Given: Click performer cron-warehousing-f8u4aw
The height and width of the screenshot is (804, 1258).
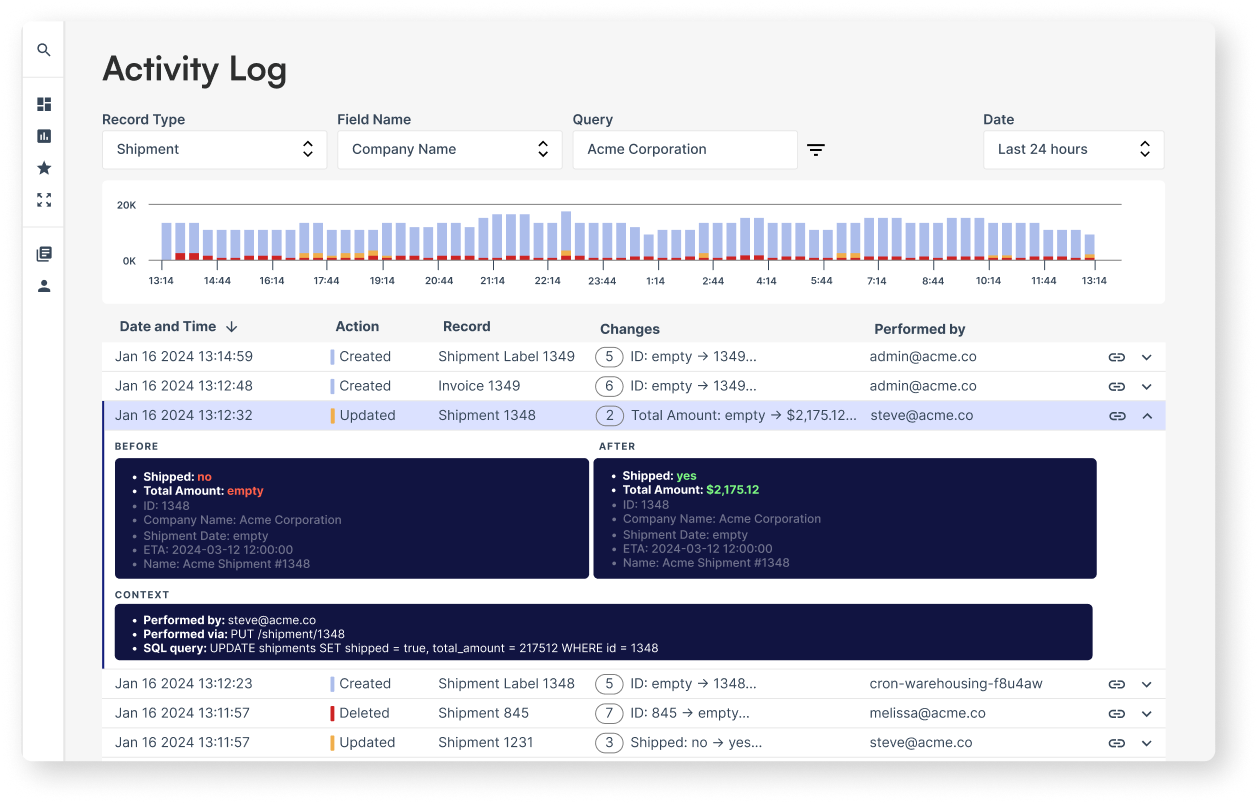Looking at the screenshot, I should (x=956, y=683).
